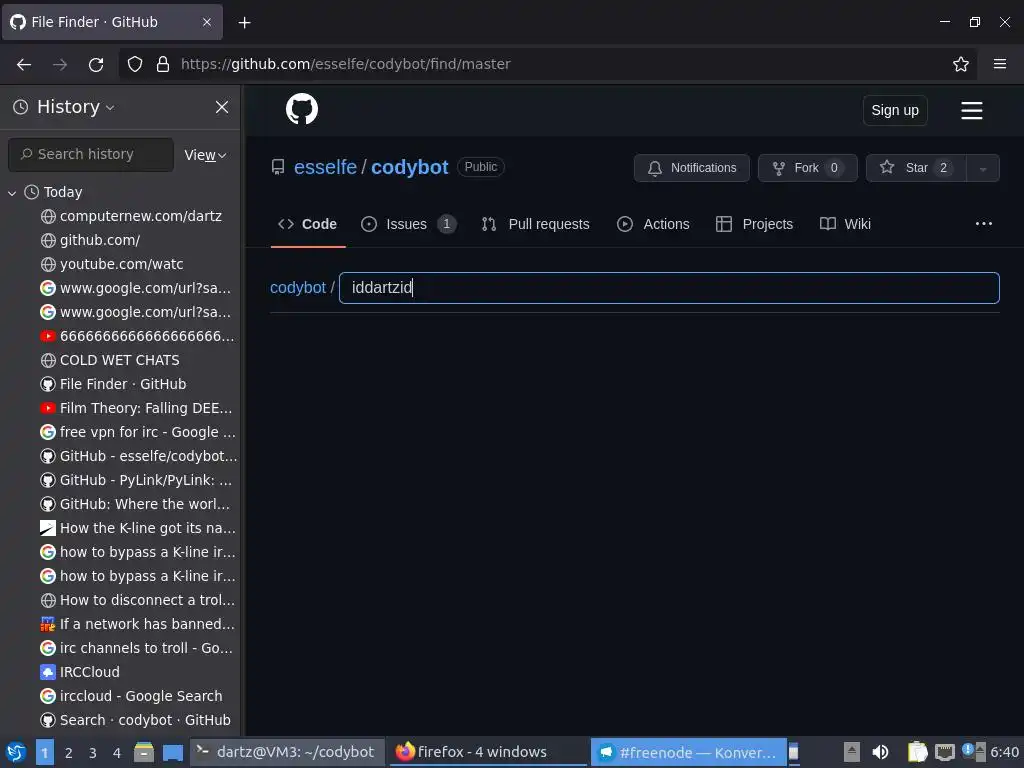The width and height of the screenshot is (1024, 768).
Task: Open irc channels to troll history entry
Action: point(136,648)
